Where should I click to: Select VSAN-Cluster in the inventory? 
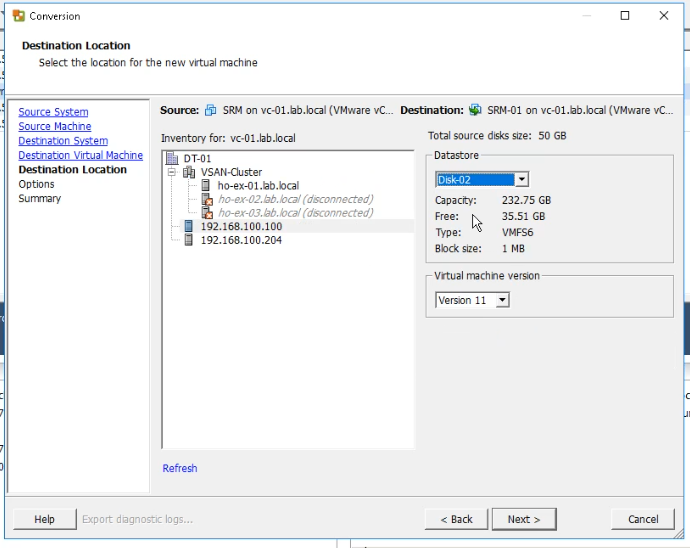[231, 172]
